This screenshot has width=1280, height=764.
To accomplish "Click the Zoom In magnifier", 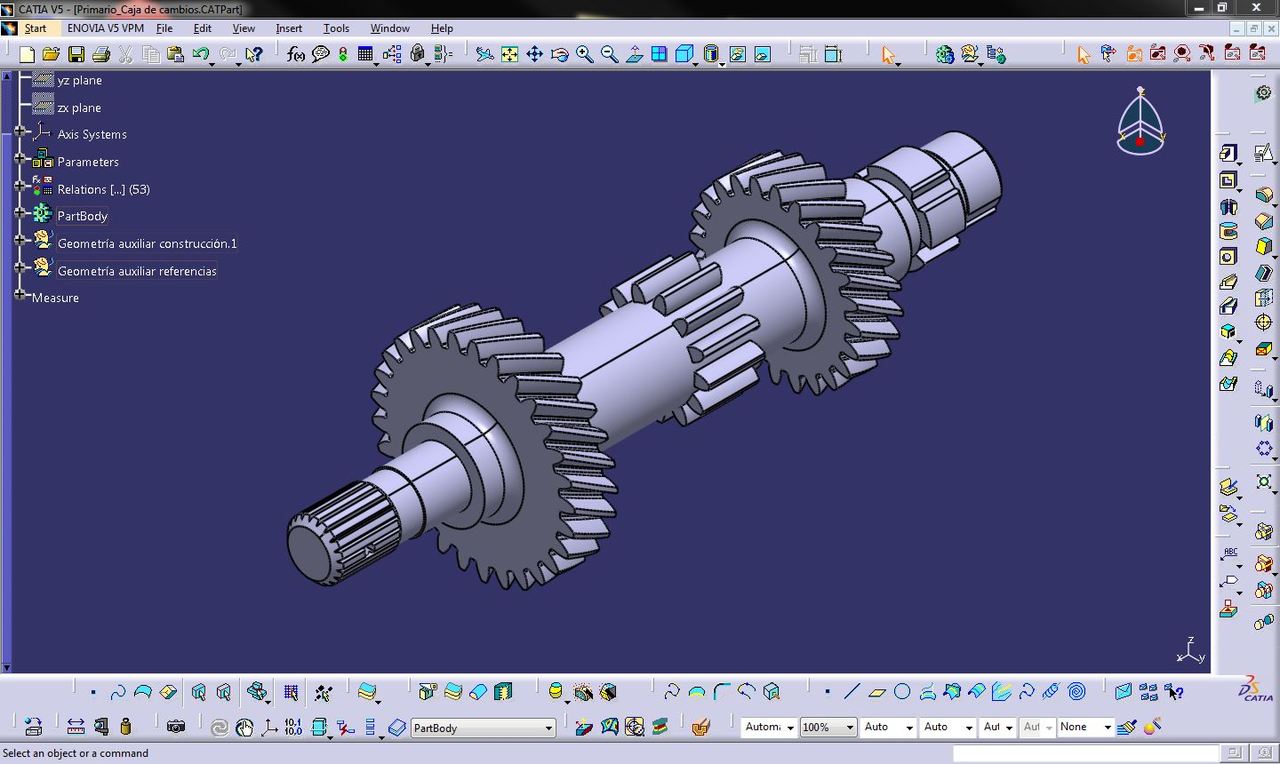I will (585, 54).
